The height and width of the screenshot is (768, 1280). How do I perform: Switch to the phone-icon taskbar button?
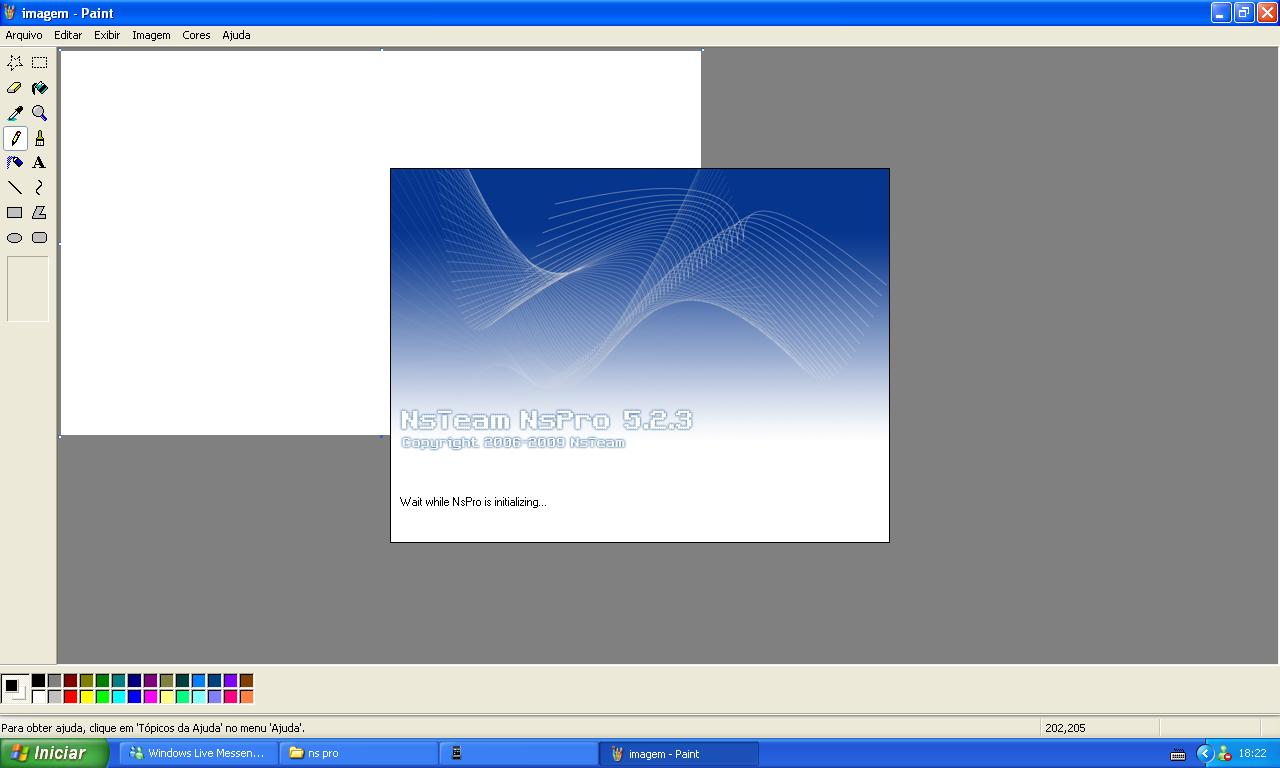519,753
